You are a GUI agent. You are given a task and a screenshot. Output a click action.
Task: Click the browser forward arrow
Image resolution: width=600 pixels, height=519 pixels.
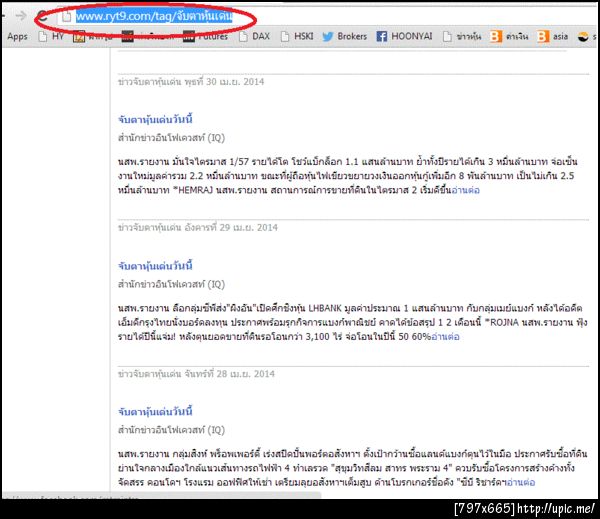click(21, 16)
